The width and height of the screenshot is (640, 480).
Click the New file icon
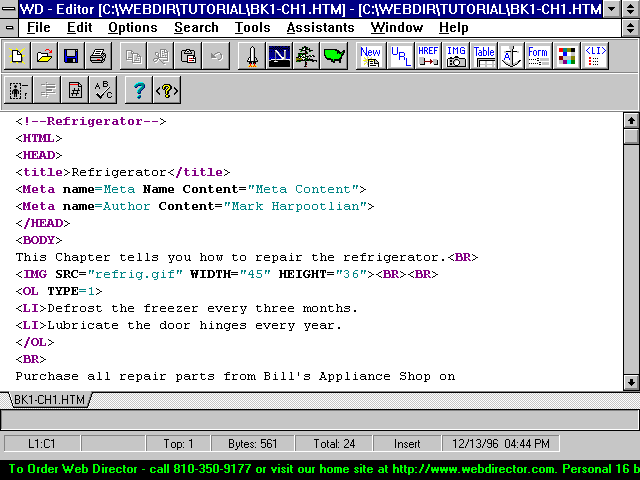tap(18, 56)
